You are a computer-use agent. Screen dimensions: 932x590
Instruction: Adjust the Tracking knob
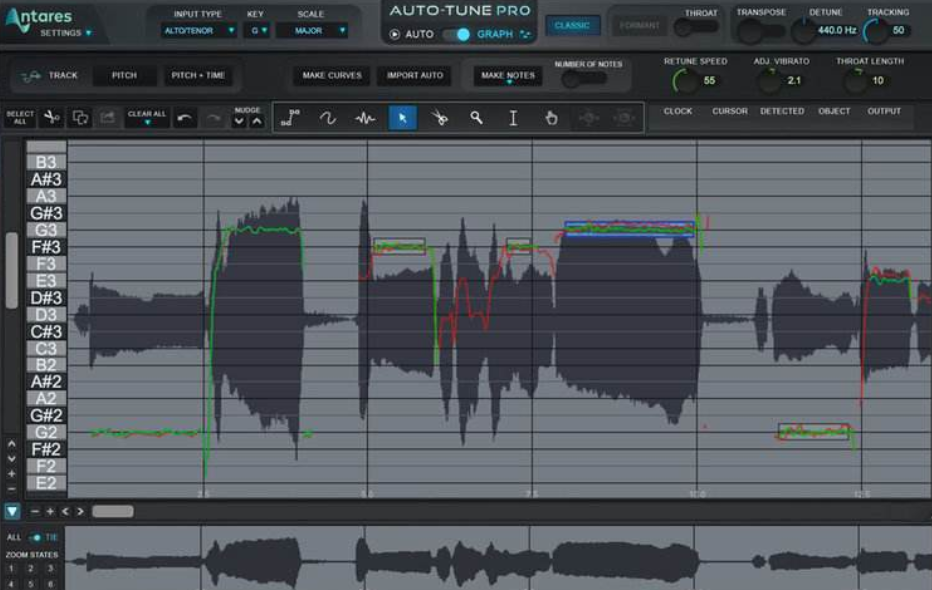tap(876, 30)
